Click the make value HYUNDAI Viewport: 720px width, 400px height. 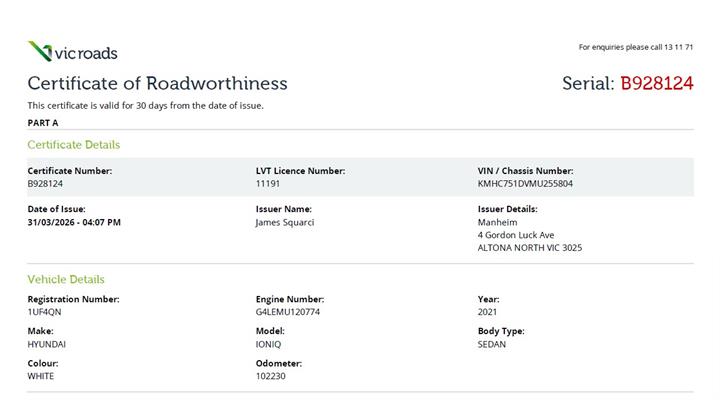(47, 344)
